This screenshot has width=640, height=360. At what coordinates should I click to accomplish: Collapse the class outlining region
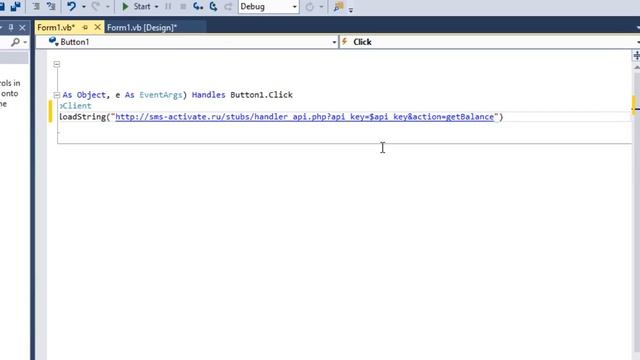point(57,64)
